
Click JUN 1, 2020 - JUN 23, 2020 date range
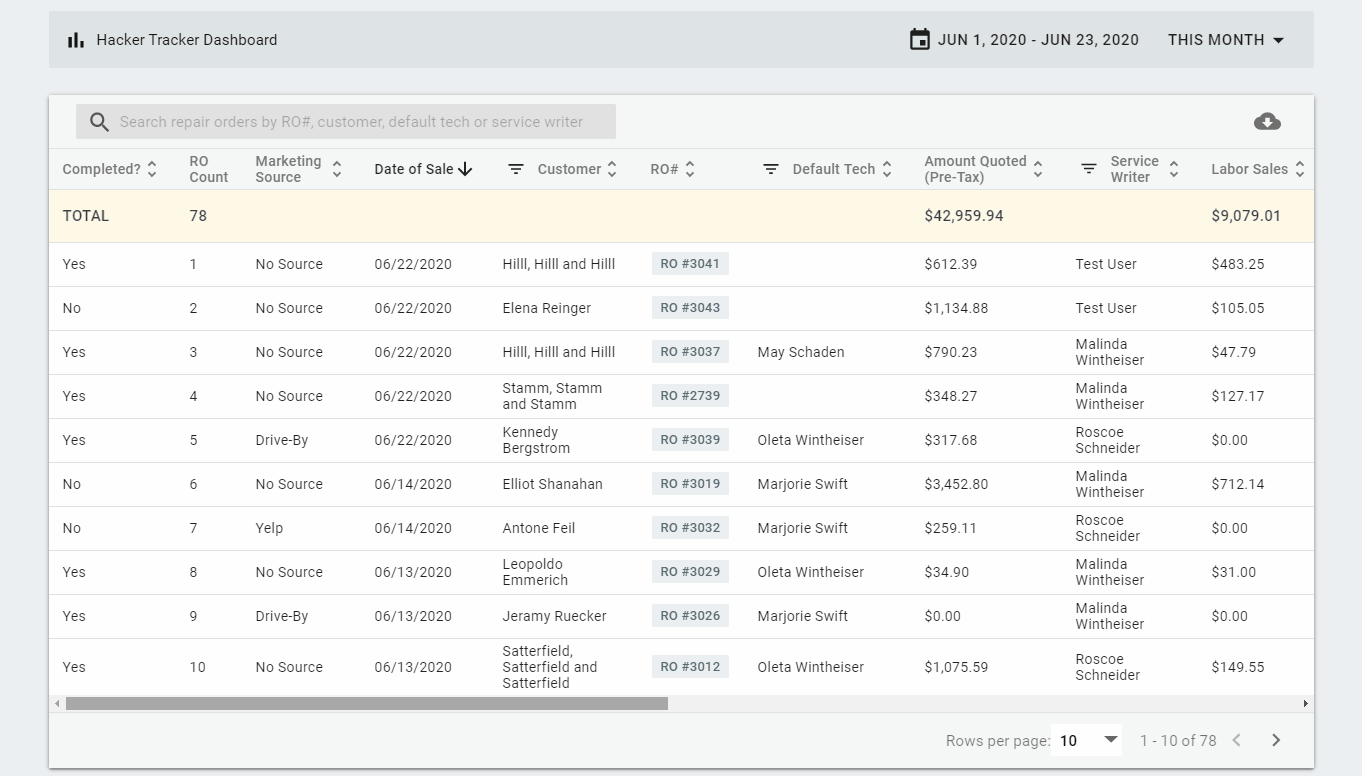1038,40
